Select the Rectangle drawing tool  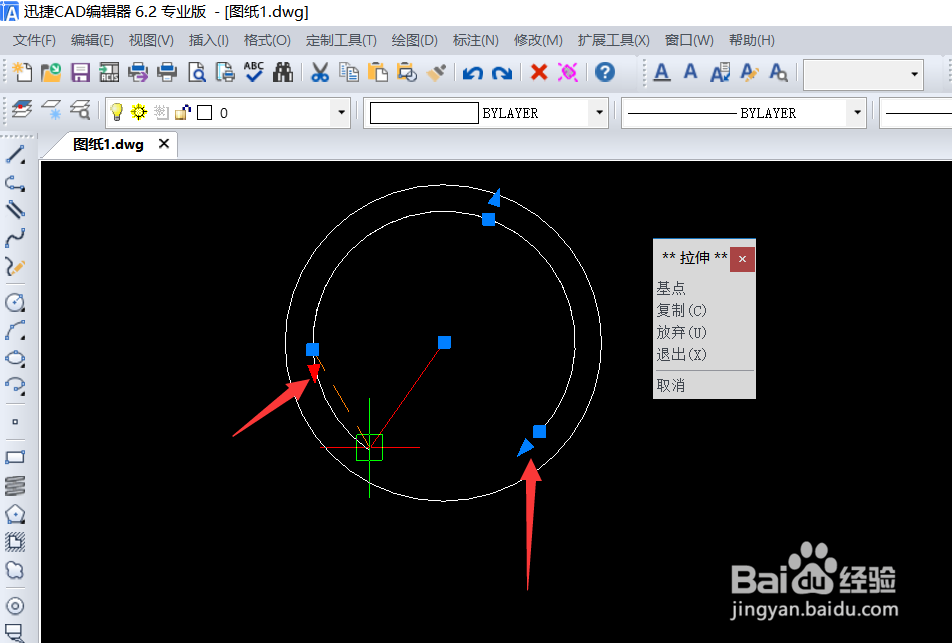coord(15,457)
